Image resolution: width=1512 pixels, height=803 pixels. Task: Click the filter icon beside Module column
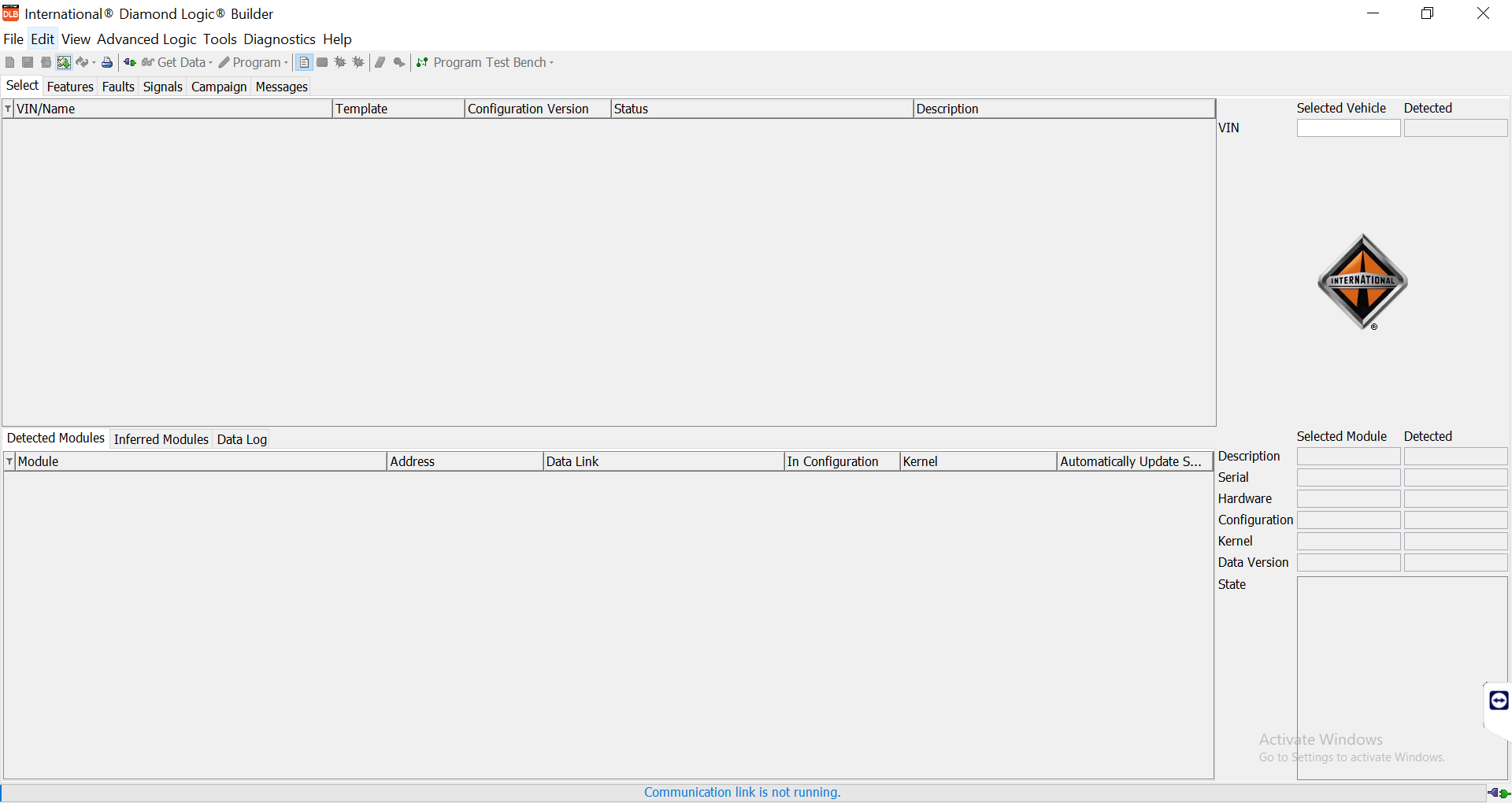coord(9,461)
